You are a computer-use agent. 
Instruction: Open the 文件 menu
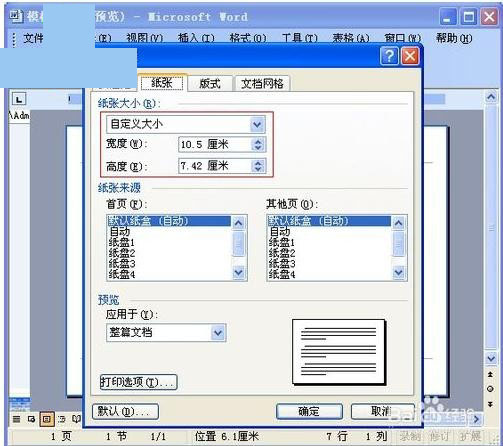(33, 39)
